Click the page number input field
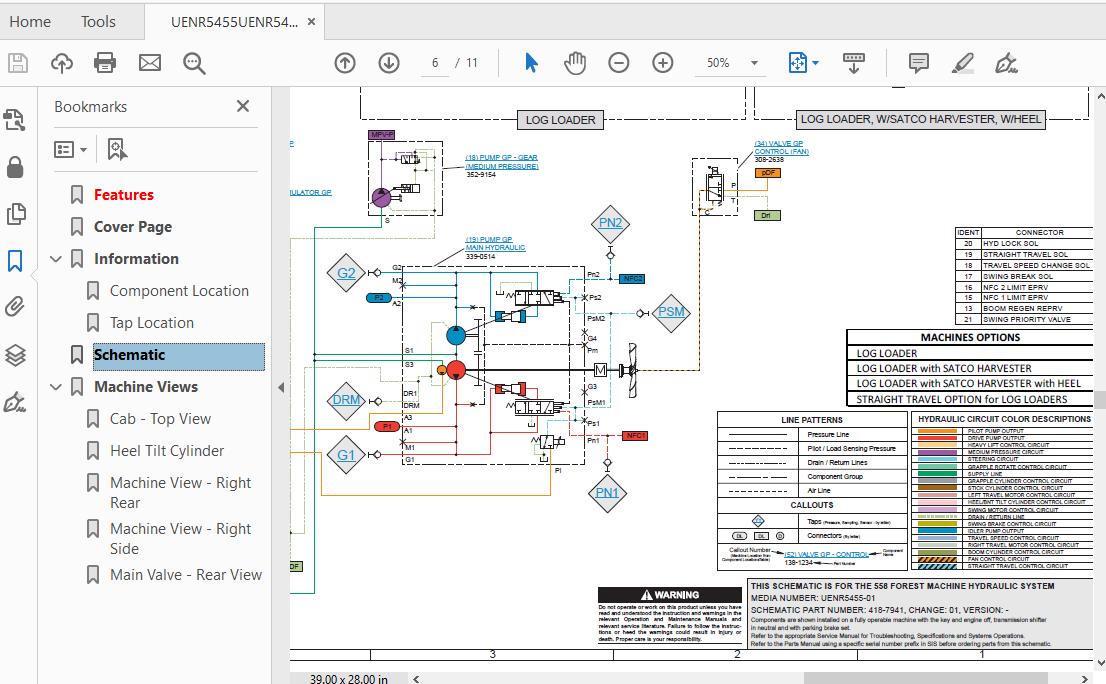Viewport: 1106px width, 684px height. pos(435,63)
